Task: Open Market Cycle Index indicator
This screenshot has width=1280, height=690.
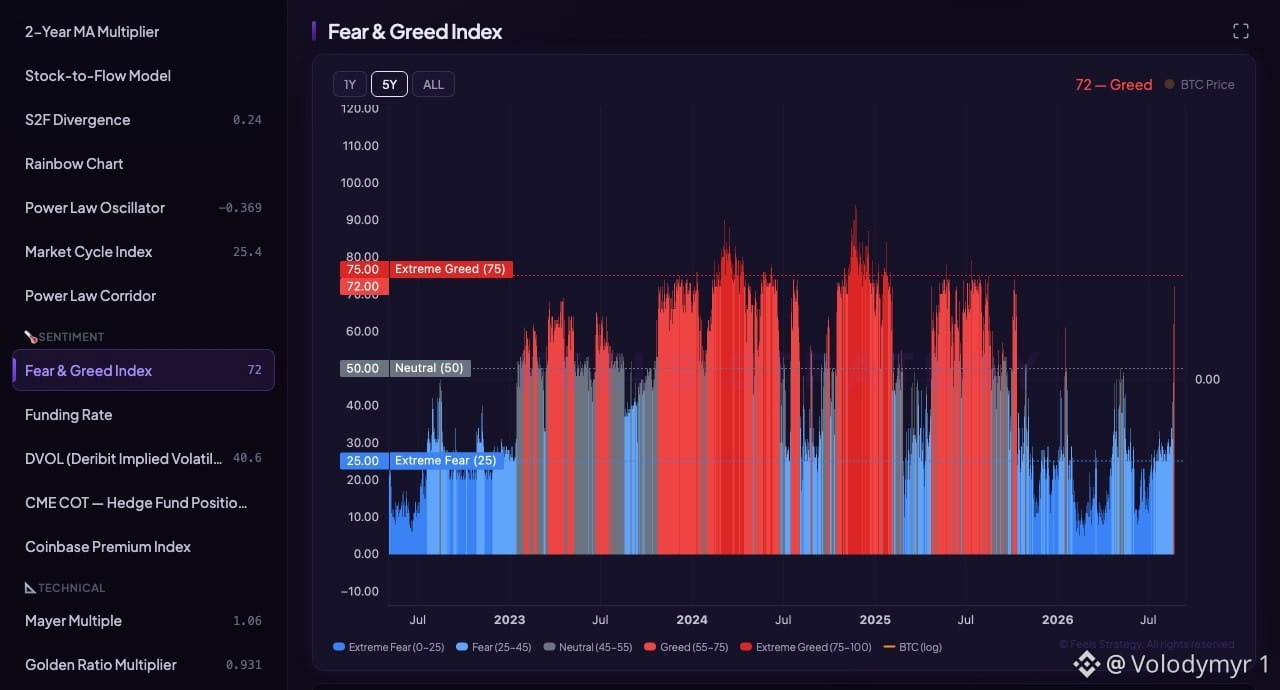Action: pos(143,252)
